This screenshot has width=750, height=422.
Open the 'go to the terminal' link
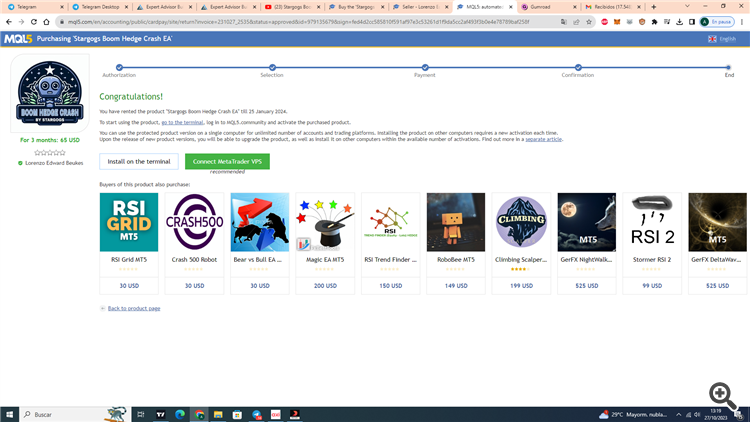(182, 122)
